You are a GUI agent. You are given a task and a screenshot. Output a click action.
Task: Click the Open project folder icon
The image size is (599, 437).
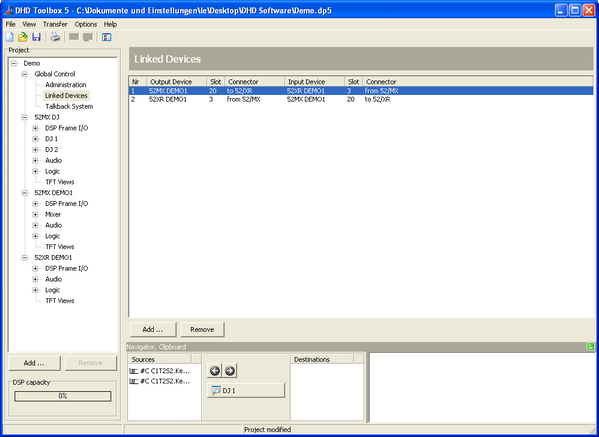pos(23,37)
